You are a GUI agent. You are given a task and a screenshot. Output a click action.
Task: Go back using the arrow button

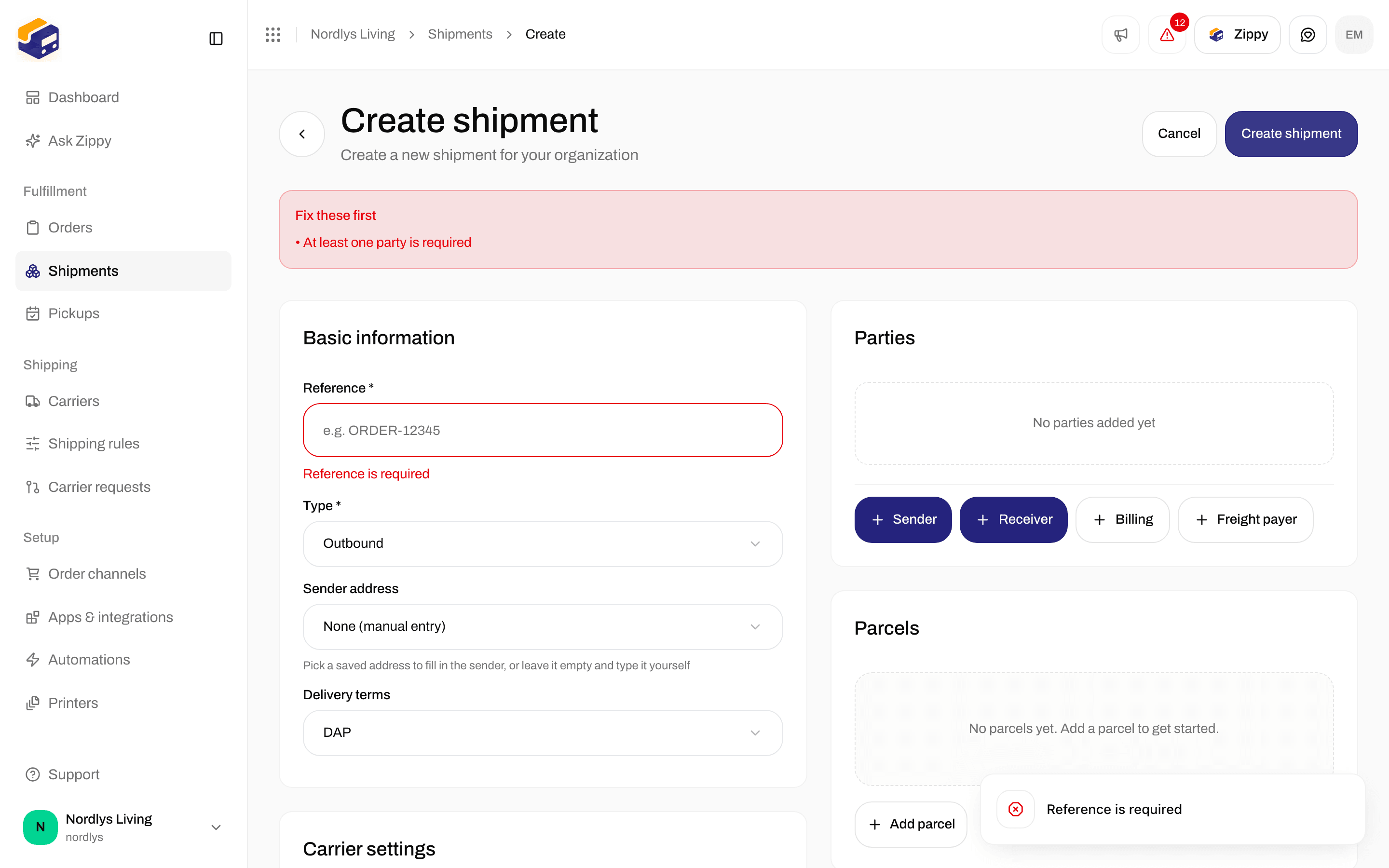302,134
